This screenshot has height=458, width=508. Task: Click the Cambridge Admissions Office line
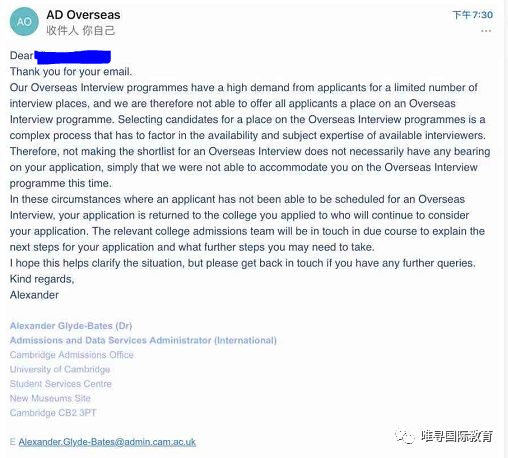click(x=72, y=355)
